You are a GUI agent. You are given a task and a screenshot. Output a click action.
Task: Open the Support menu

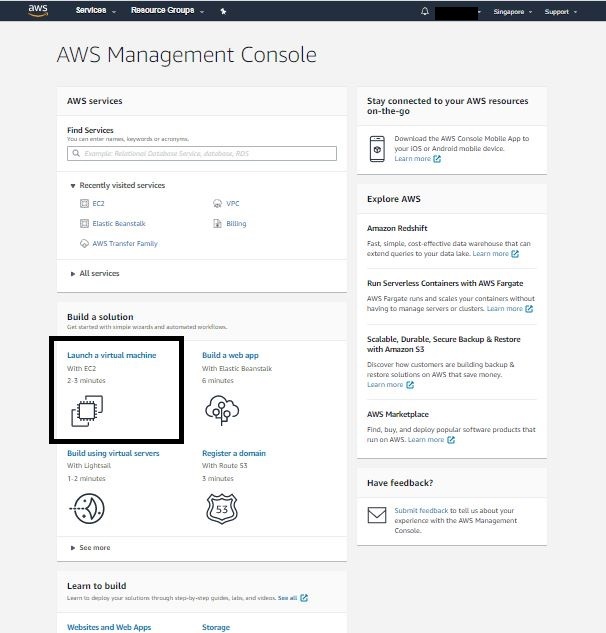point(561,12)
